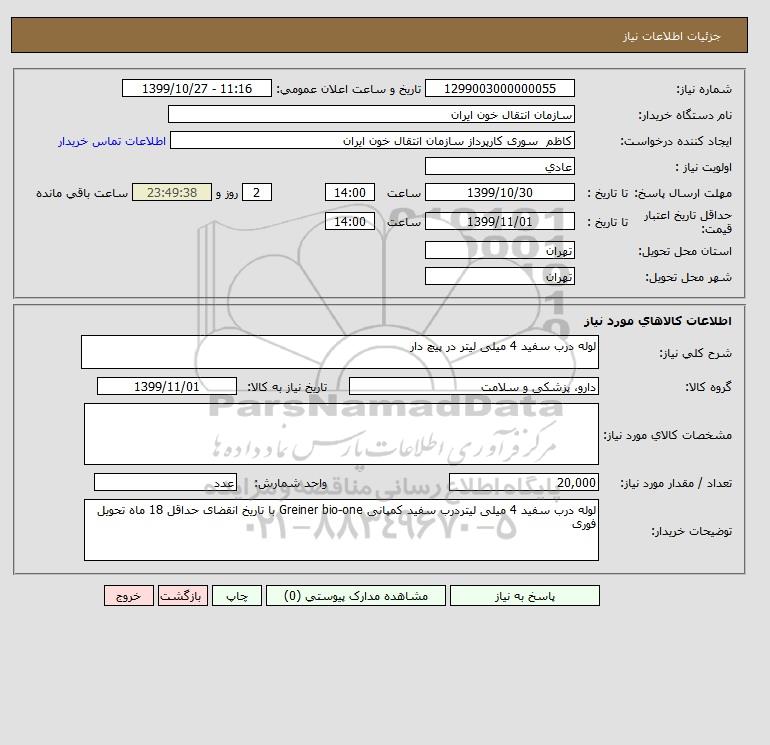Click the request creator field کاظم سوری

coord(372,140)
